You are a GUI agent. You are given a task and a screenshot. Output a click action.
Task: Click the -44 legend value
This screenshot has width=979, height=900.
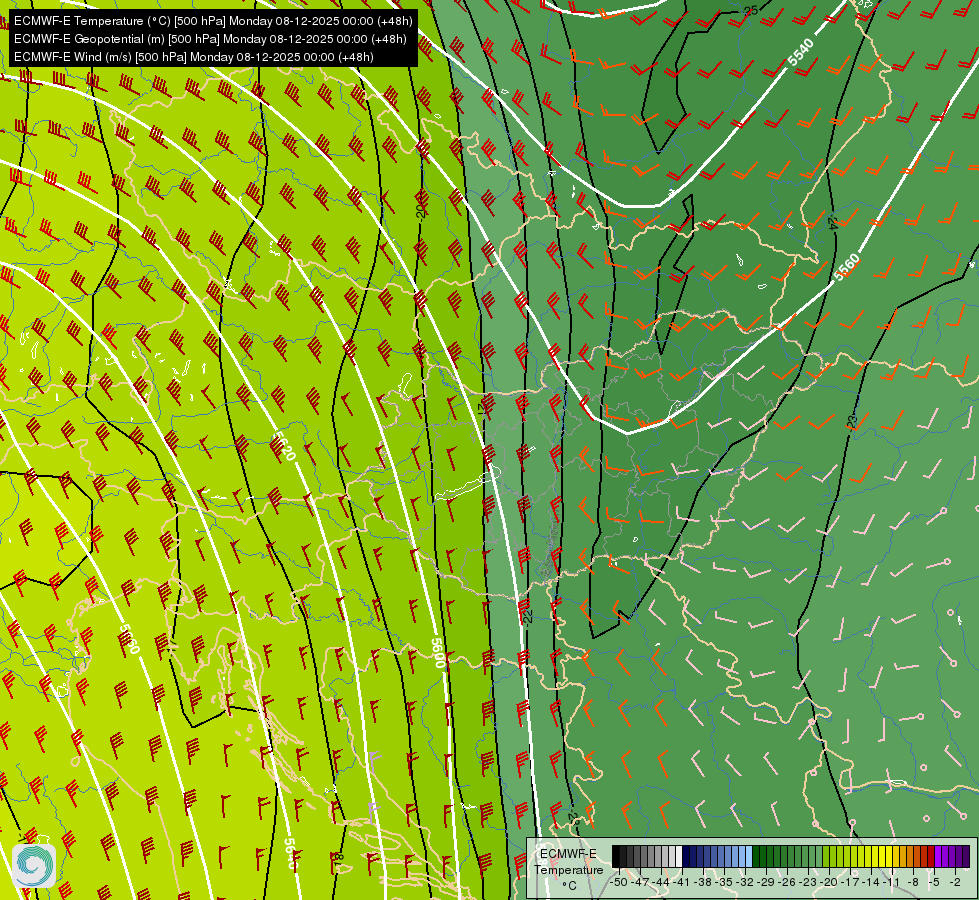662,882
